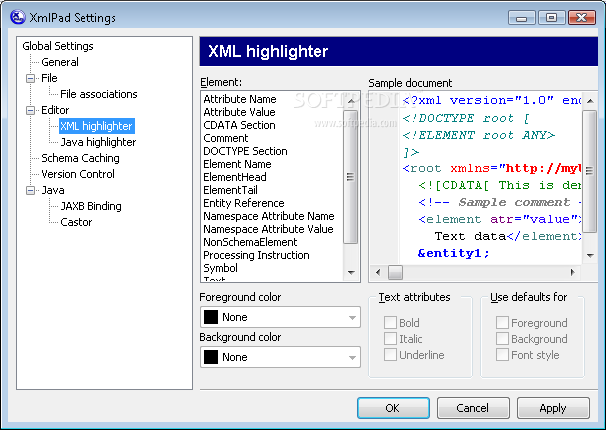Click the DOCTYPE root line in sample
Viewport: 606px width, 430px height.
[466, 118]
